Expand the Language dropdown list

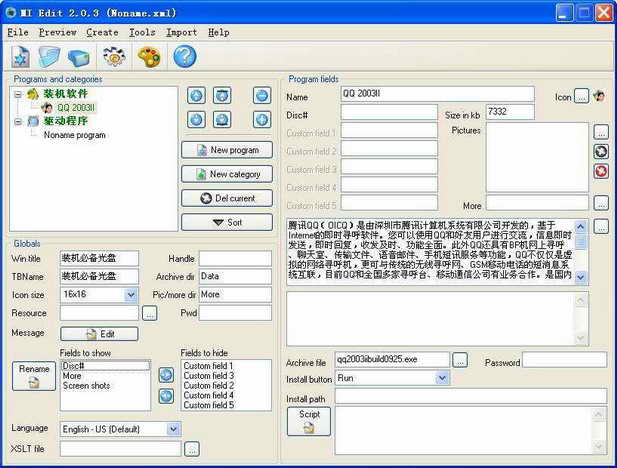[x=174, y=429]
